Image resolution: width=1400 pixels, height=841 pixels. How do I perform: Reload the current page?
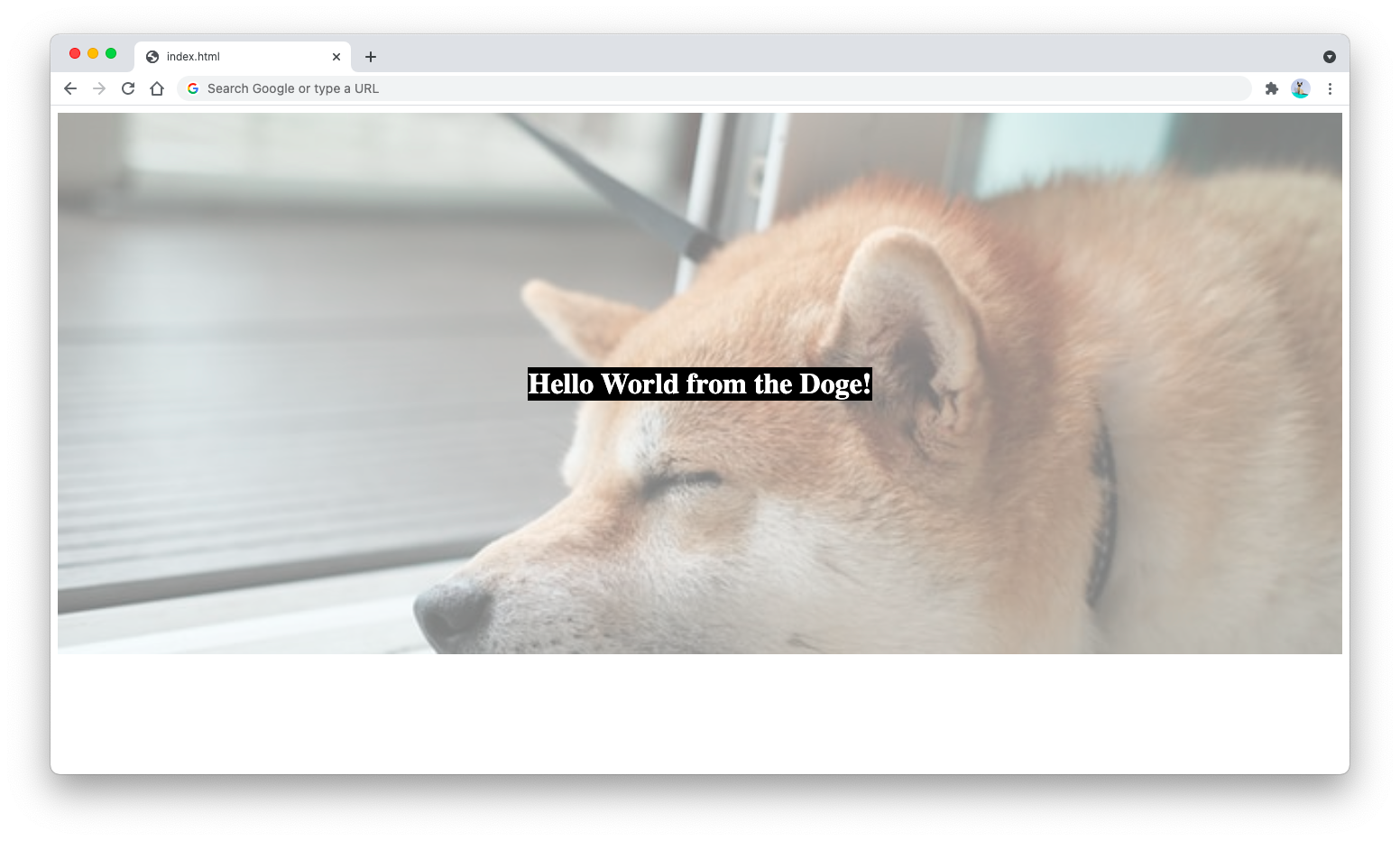point(128,88)
